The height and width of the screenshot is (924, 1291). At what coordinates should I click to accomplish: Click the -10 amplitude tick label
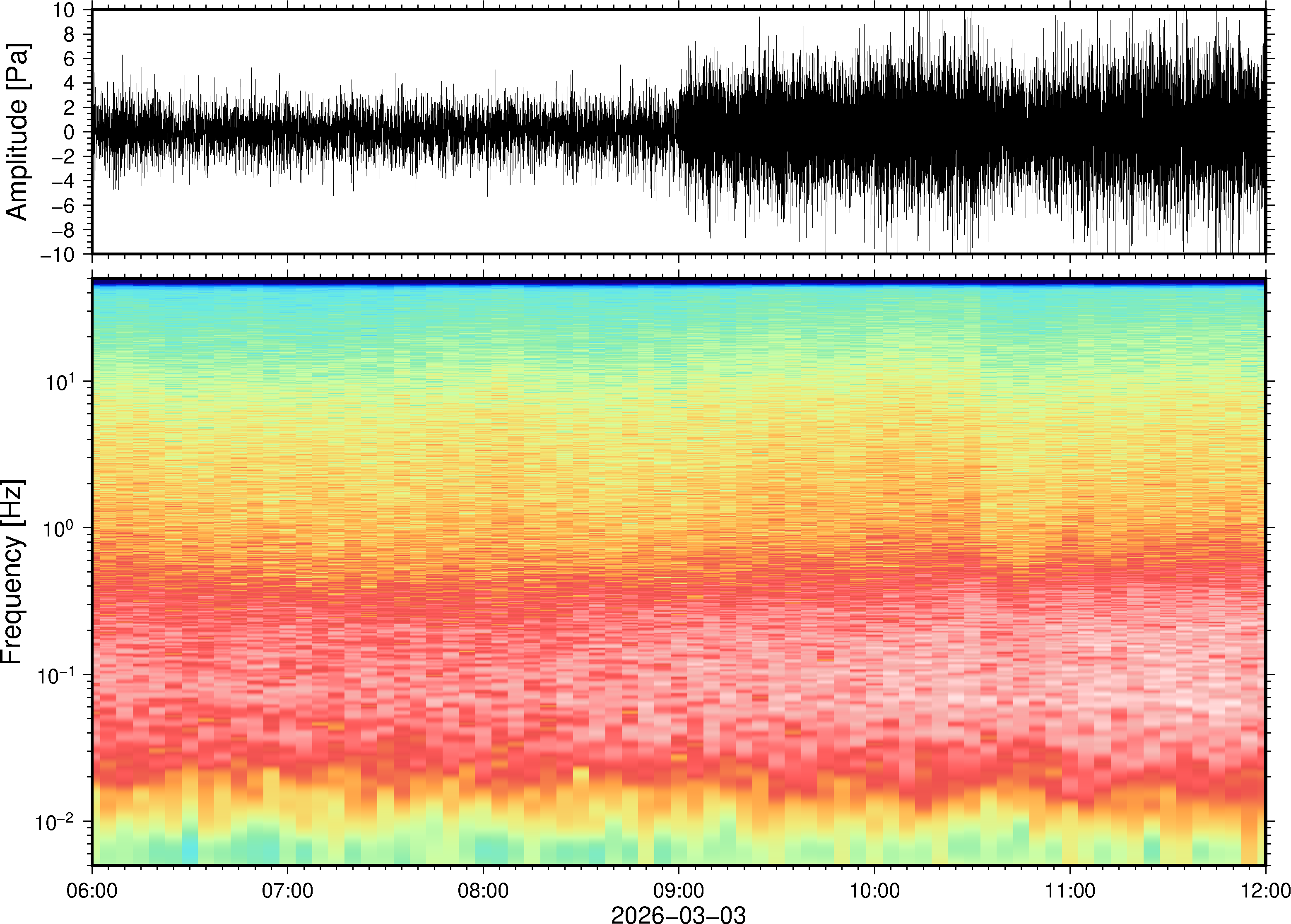(58, 254)
